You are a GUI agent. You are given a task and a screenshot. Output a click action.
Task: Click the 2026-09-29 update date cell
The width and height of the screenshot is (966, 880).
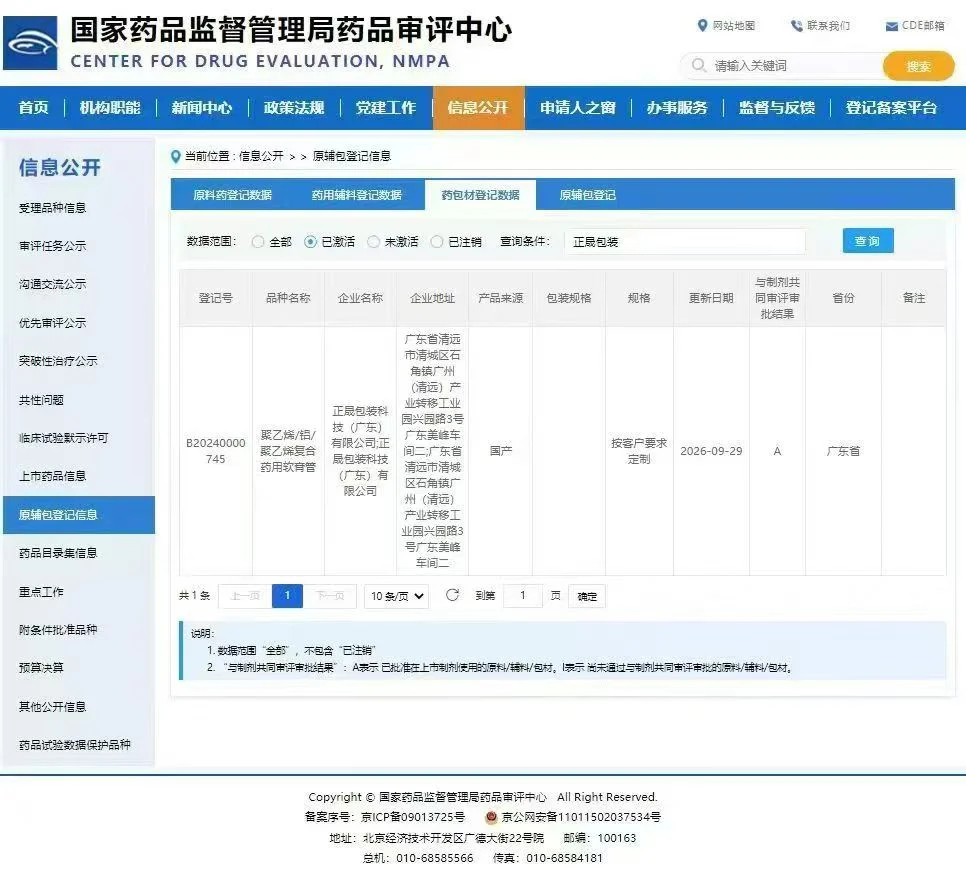(711, 451)
